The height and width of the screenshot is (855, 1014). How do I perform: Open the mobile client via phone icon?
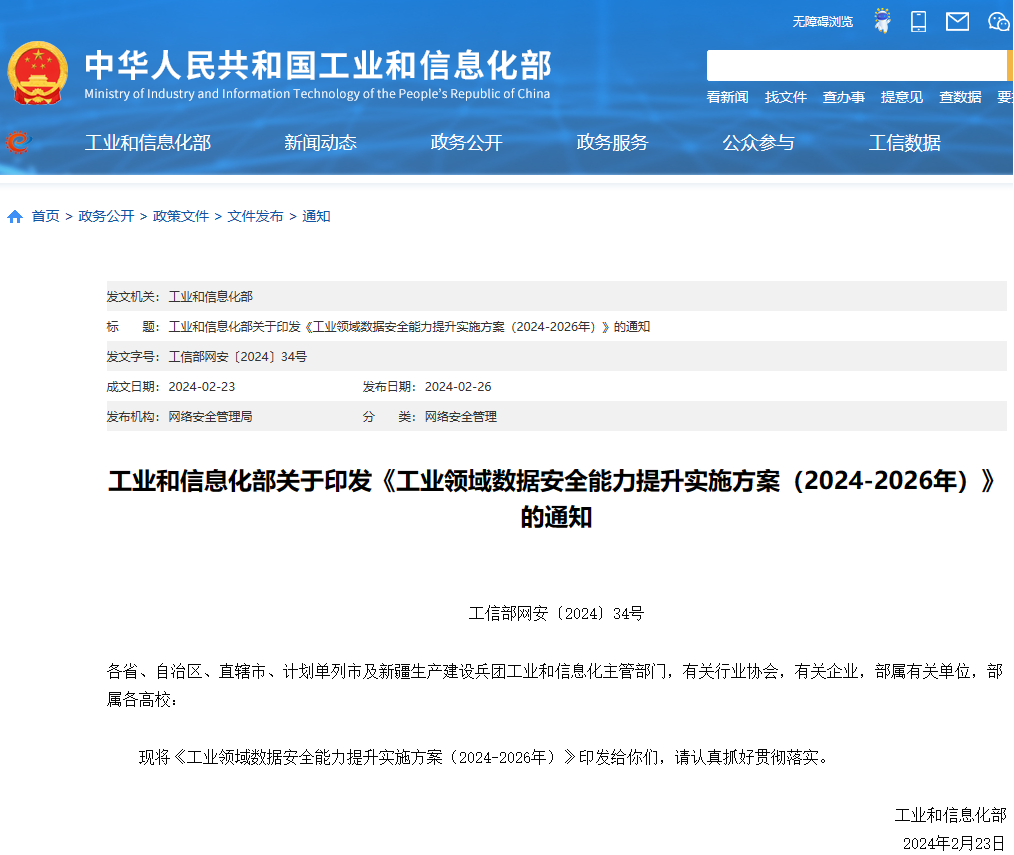[919, 21]
